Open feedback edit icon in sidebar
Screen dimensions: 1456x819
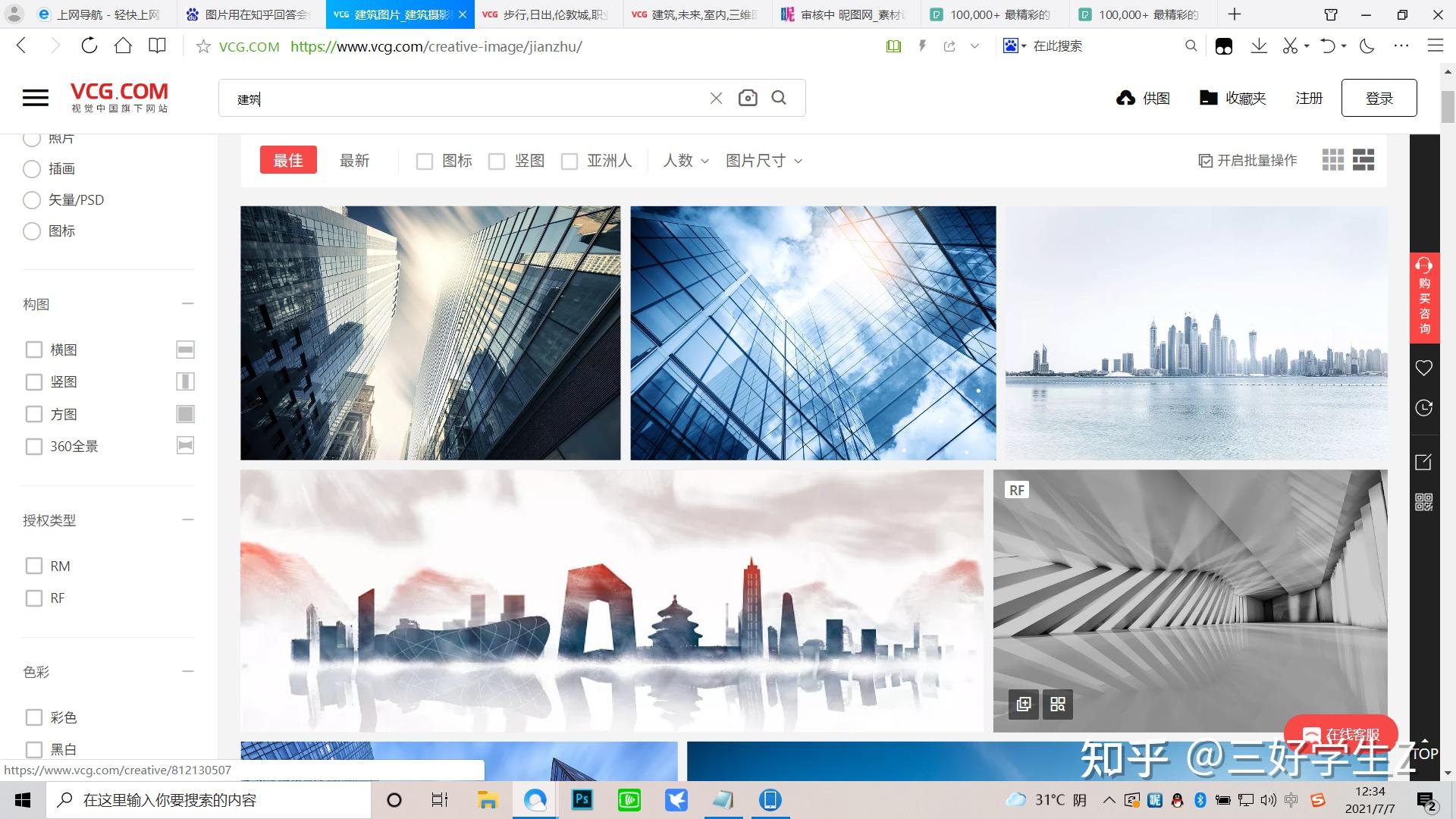pyautogui.click(x=1424, y=462)
